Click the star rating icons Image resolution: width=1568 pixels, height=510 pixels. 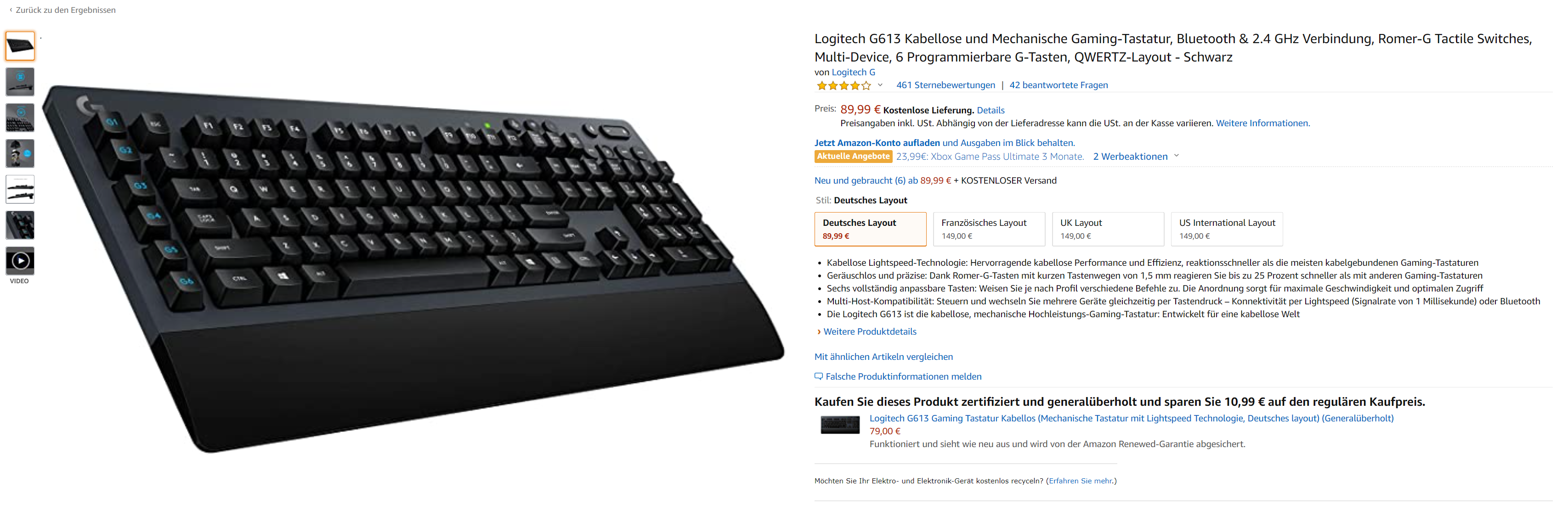(843, 86)
